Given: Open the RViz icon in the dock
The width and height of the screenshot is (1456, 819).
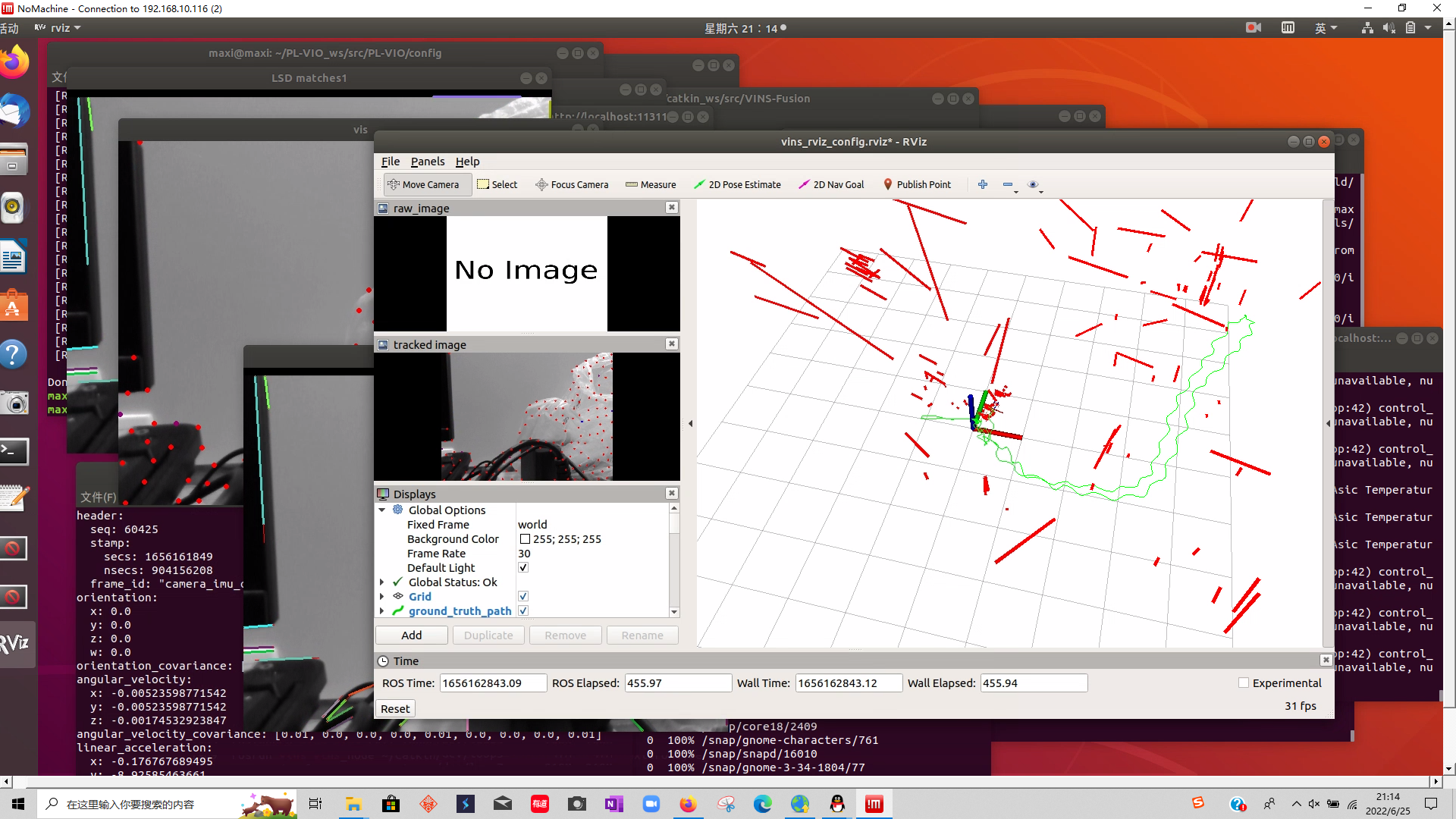Looking at the screenshot, I should coord(15,644).
